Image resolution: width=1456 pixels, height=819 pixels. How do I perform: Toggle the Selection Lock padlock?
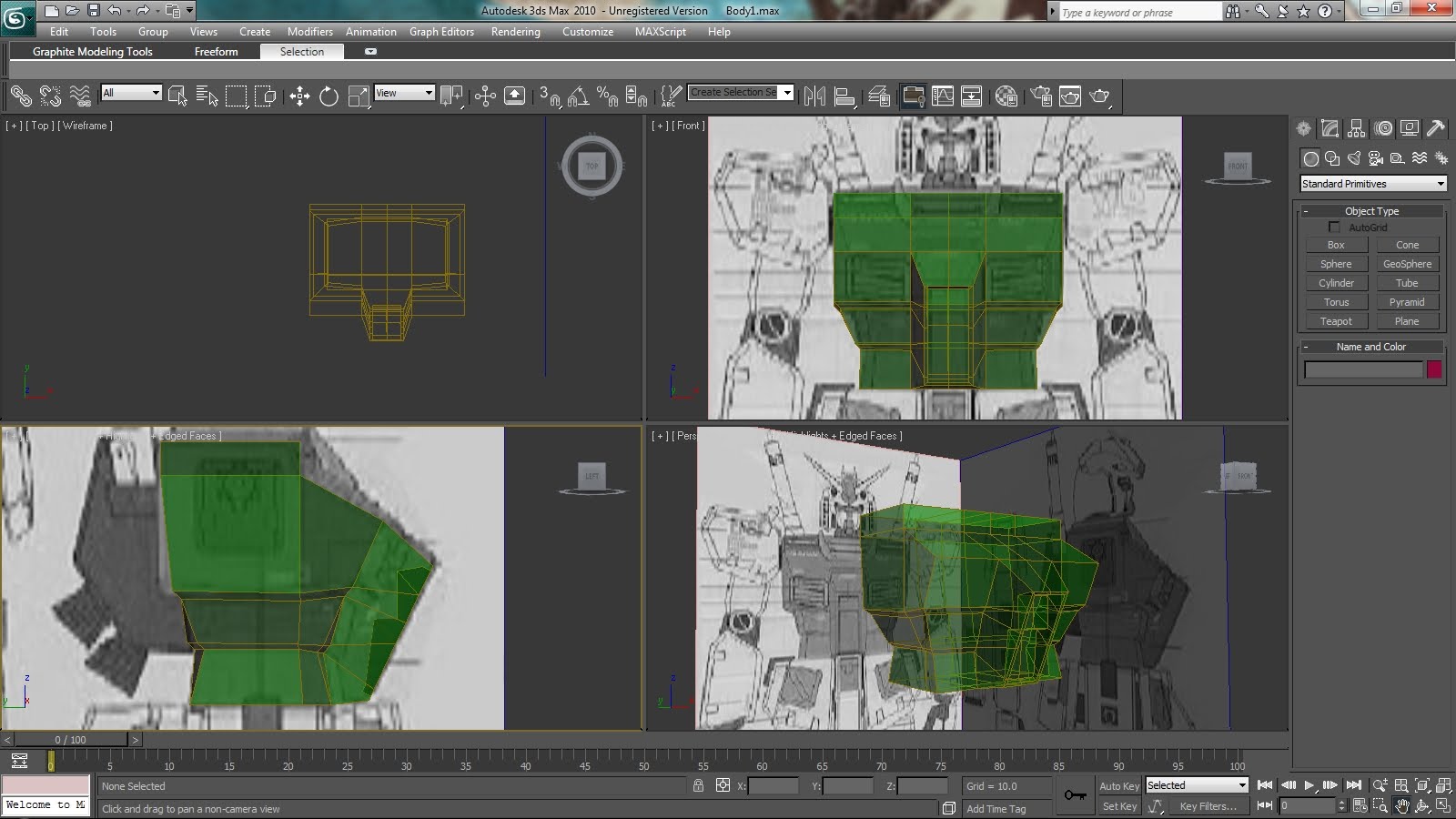pos(698,785)
